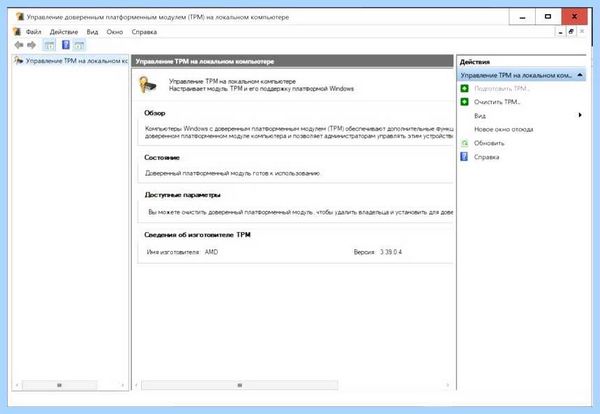This screenshot has width=600, height=414.
Task: Click the green icon beside Подготовить TPM
Action: pyautogui.click(x=464, y=88)
